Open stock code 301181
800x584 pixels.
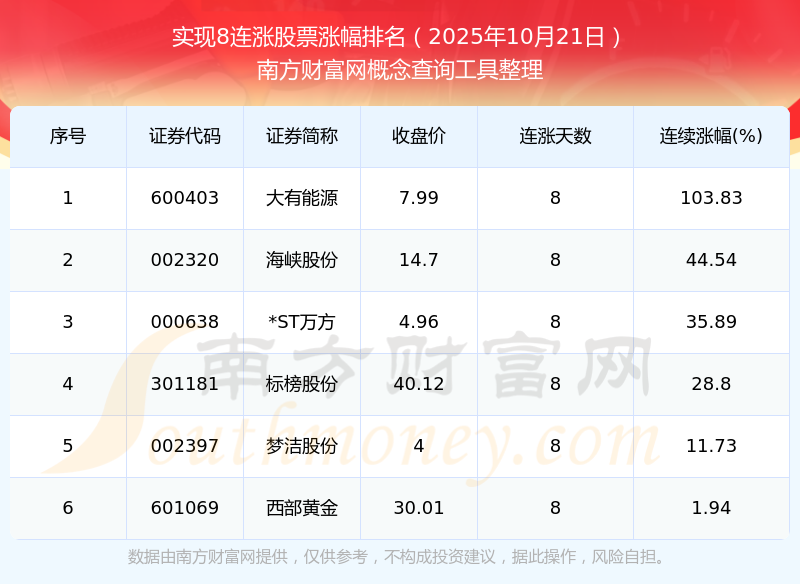tap(185, 384)
